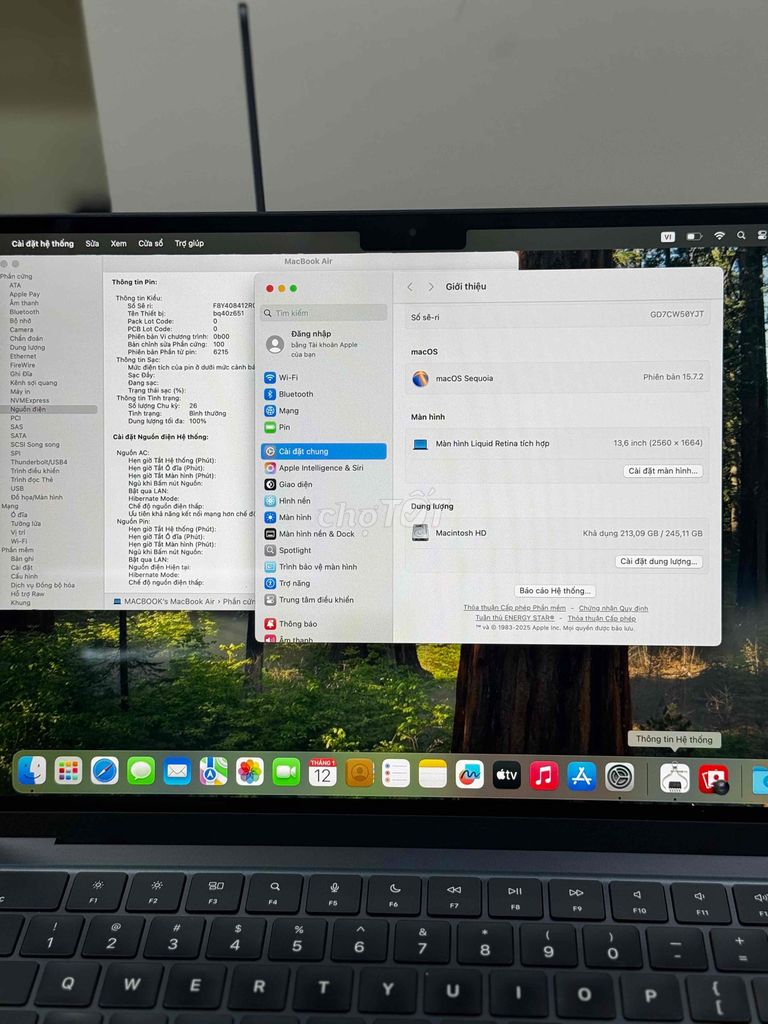Open App Store from the Dock
Screen dimensions: 768x1024
(581, 776)
